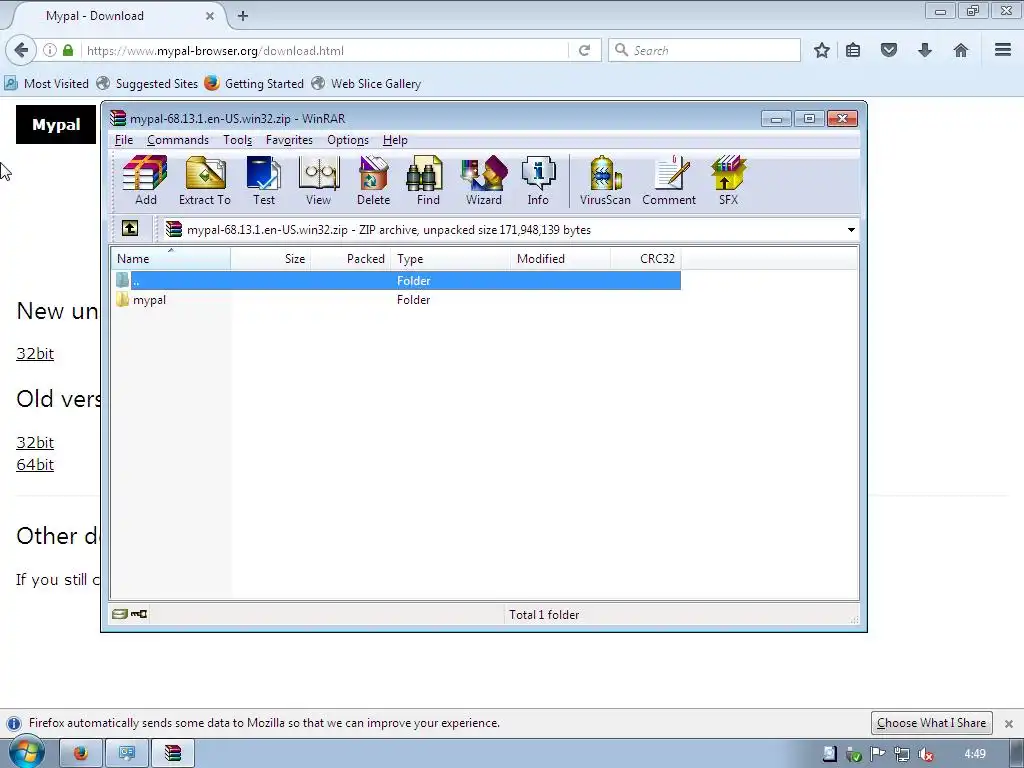Open the downloads arrow icon
The width and height of the screenshot is (1024, 768).
pyautogui.click(x=925, y=50)
